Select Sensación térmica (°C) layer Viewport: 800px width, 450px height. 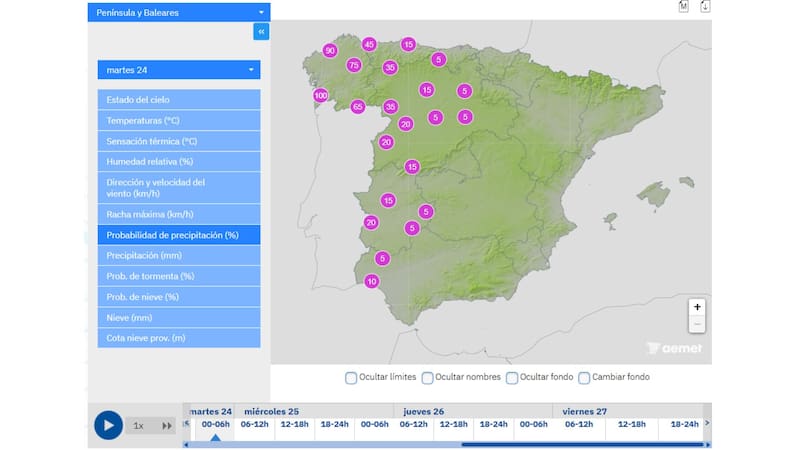(179, 141)
